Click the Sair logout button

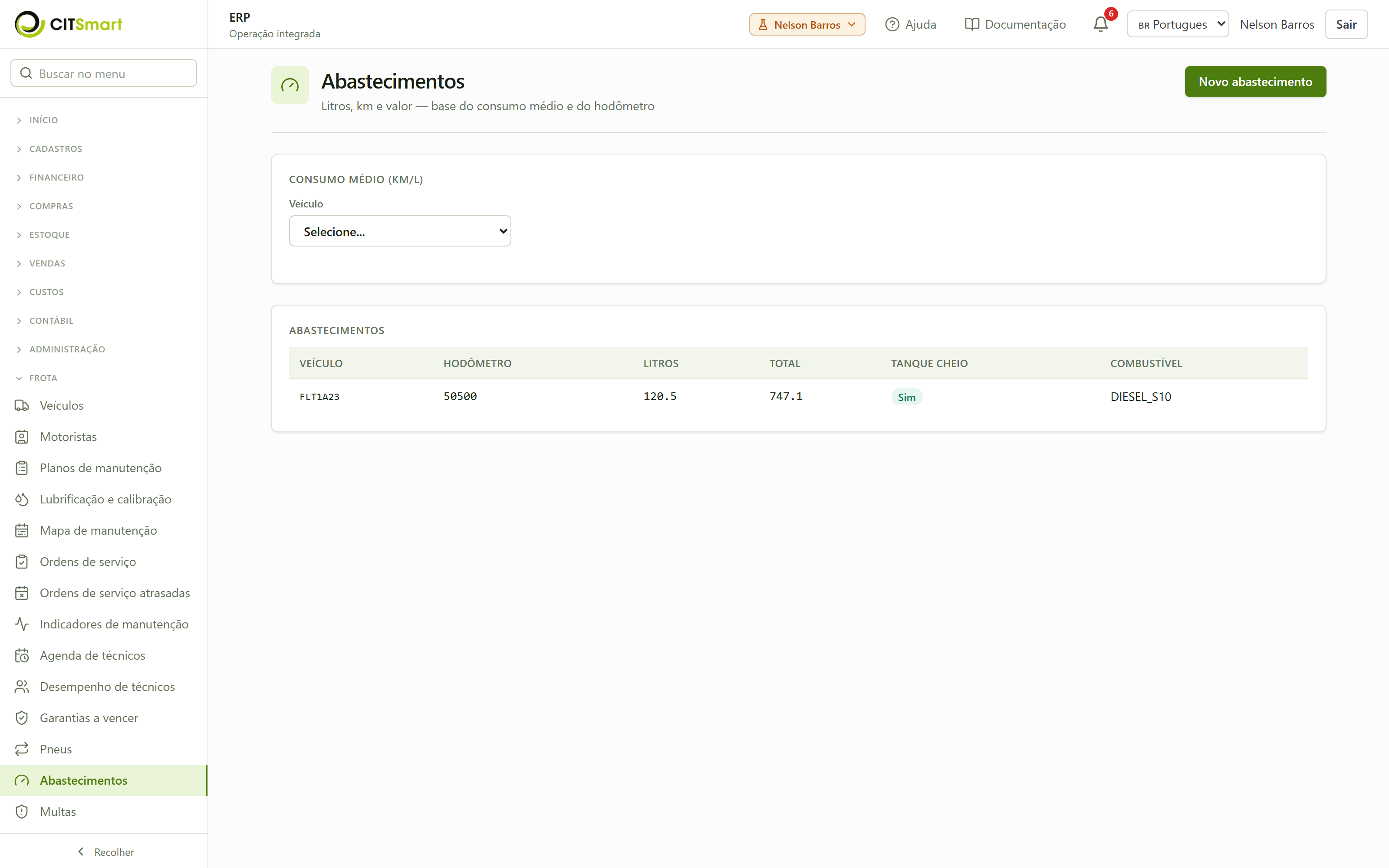pos(1346,24)
